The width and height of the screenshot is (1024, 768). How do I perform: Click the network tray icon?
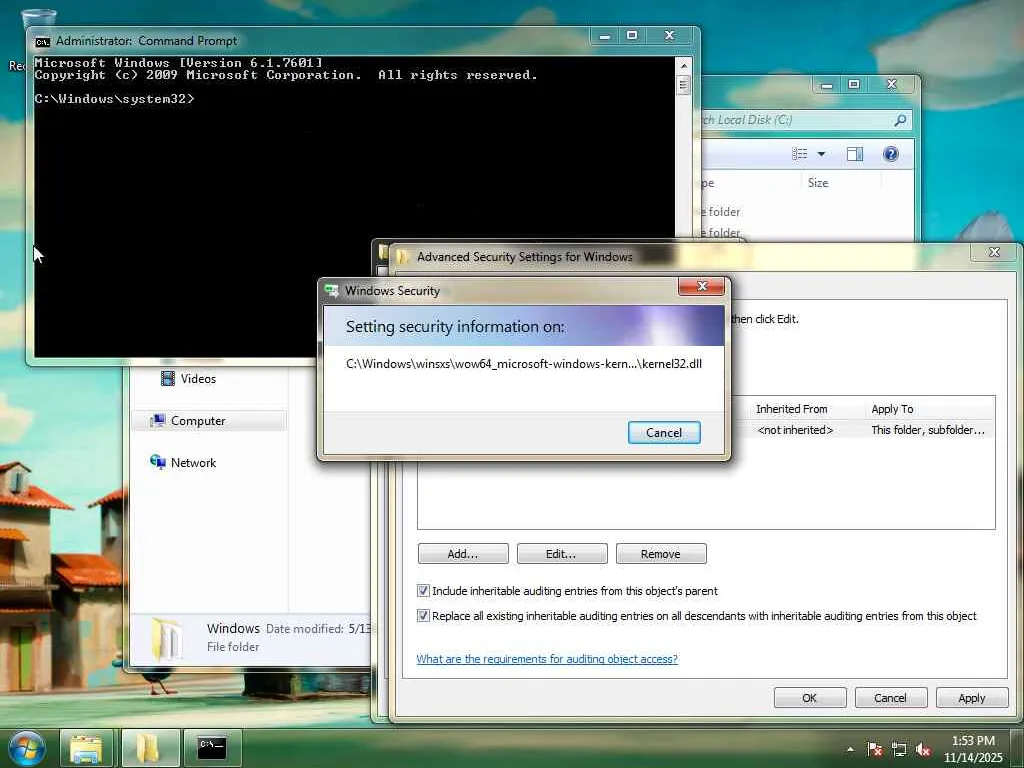pyautogui.click(x=899, y=749)
